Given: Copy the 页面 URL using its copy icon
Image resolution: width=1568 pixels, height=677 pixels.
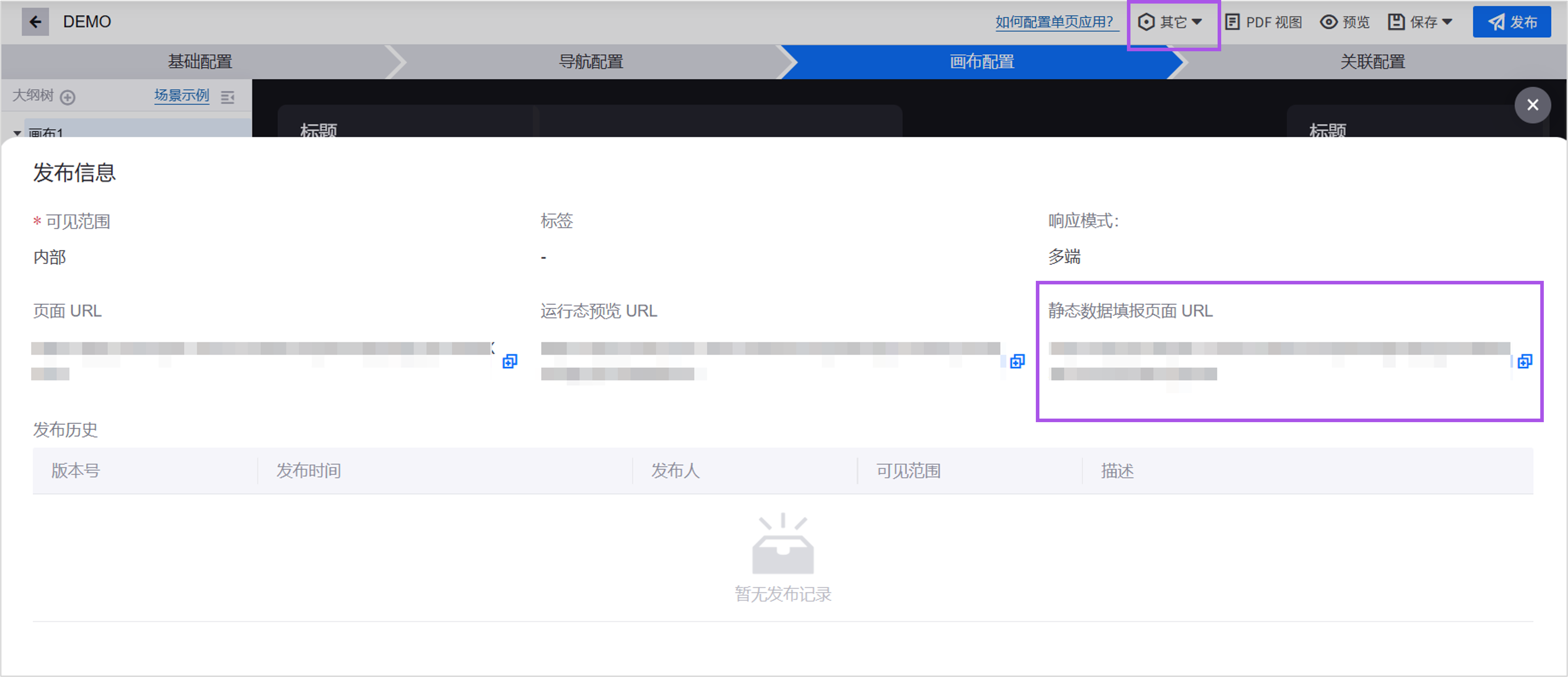Looking at the screenshot, I should 509,361.
